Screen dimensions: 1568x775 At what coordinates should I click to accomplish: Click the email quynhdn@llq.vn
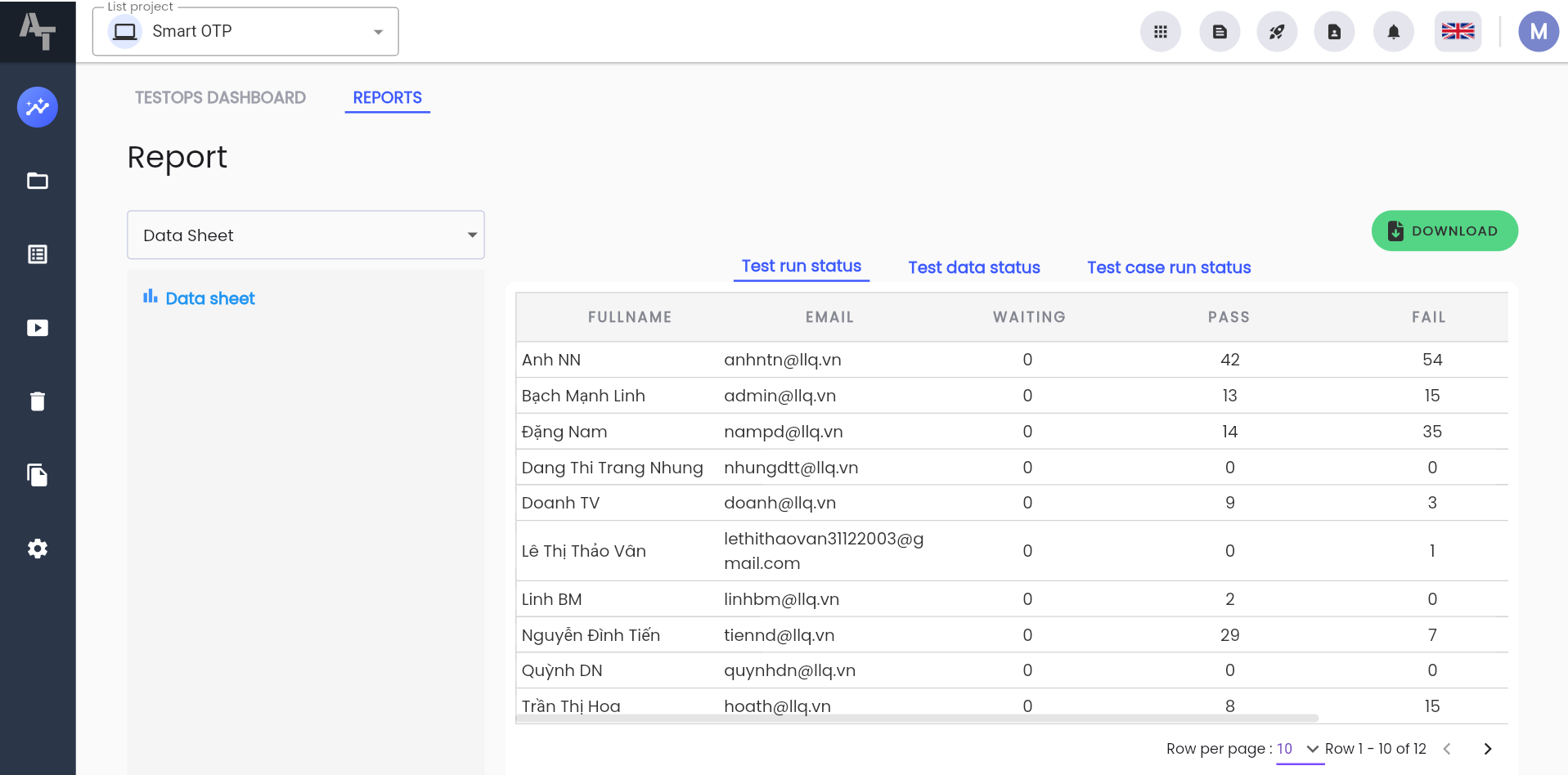(x=789, y=670)
